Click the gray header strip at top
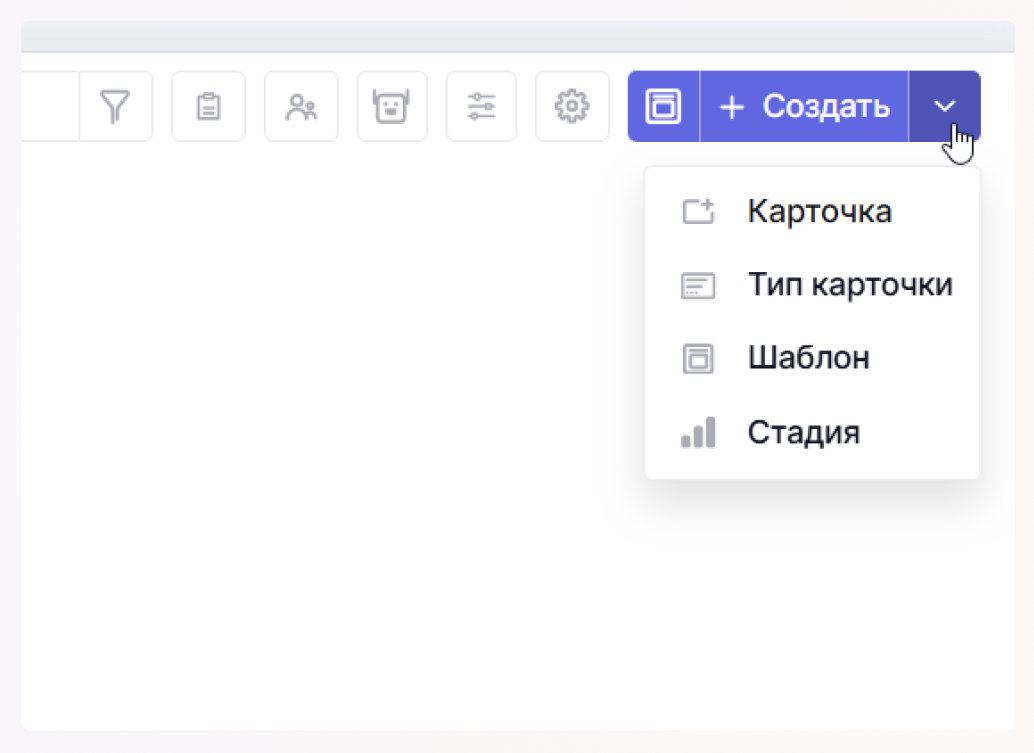1034x753 pixels. [517, 37]
